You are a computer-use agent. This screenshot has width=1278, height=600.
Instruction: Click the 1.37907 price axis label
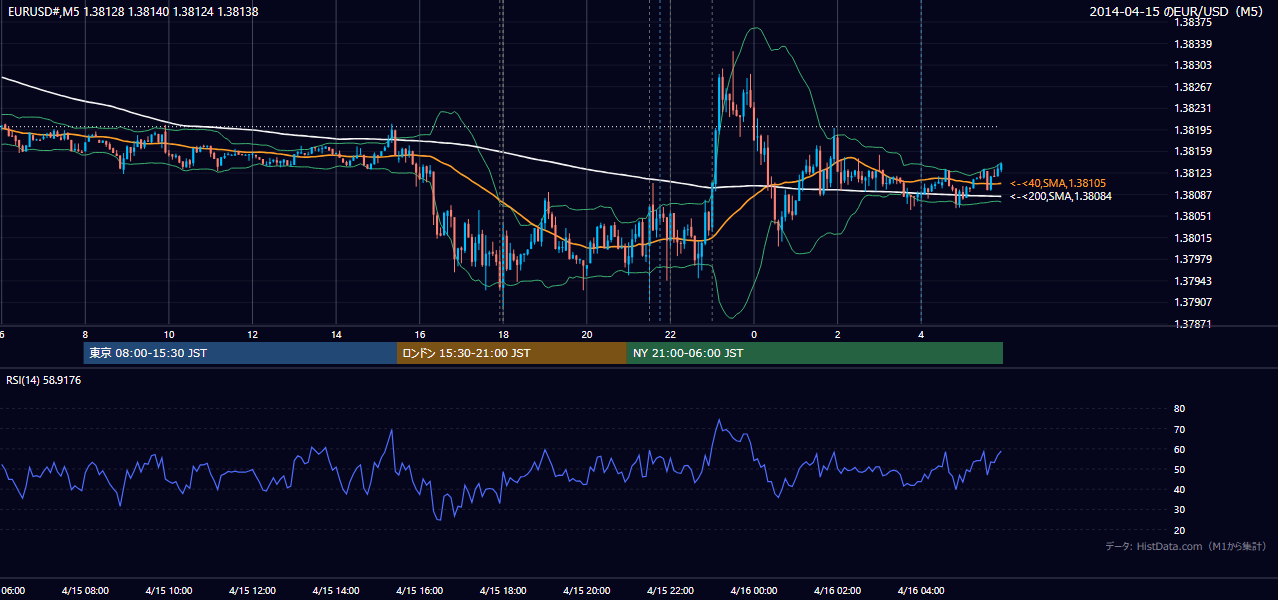point(1192,302)
